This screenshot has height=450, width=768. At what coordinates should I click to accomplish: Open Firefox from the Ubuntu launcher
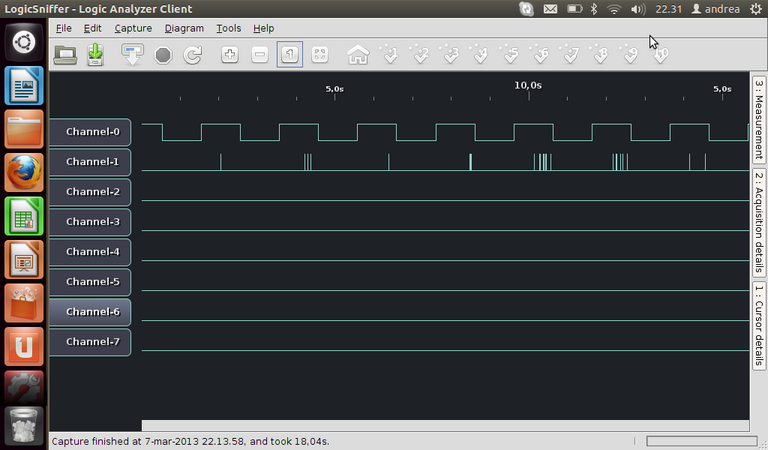click(x=24, y=171)
